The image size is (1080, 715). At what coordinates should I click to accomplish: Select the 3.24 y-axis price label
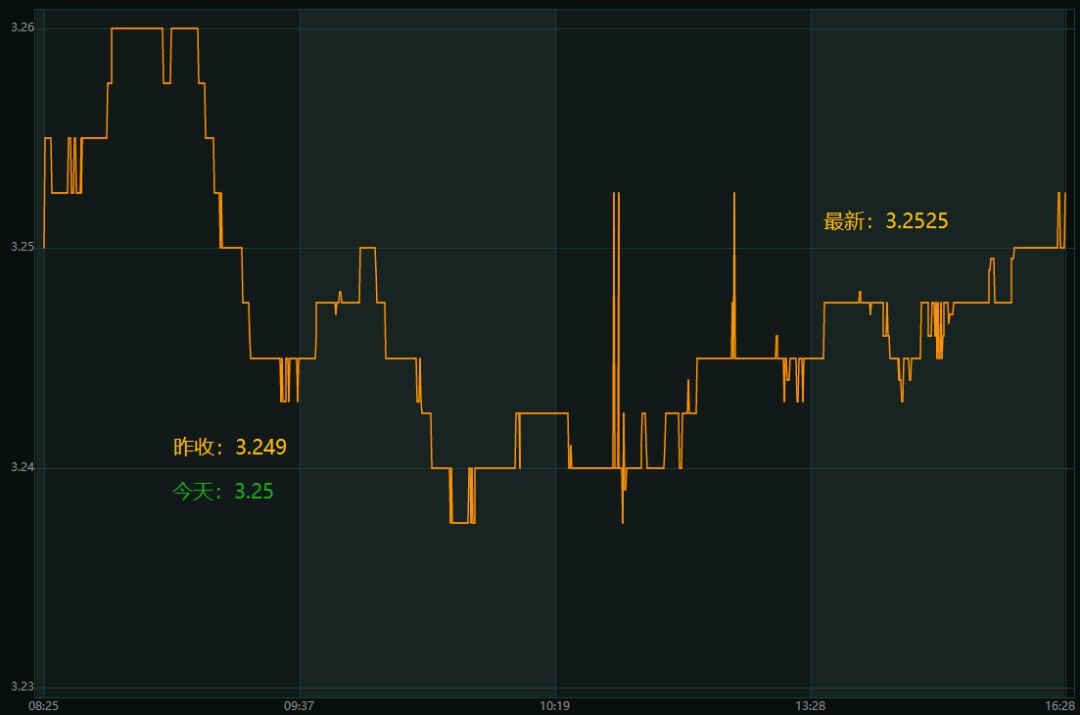[23, 467]
